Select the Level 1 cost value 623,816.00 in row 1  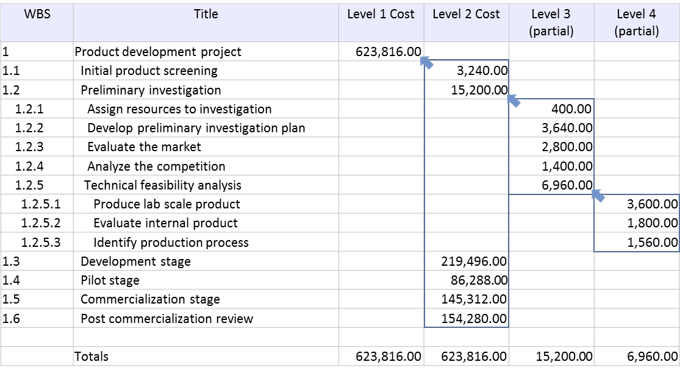pos(381,52)
